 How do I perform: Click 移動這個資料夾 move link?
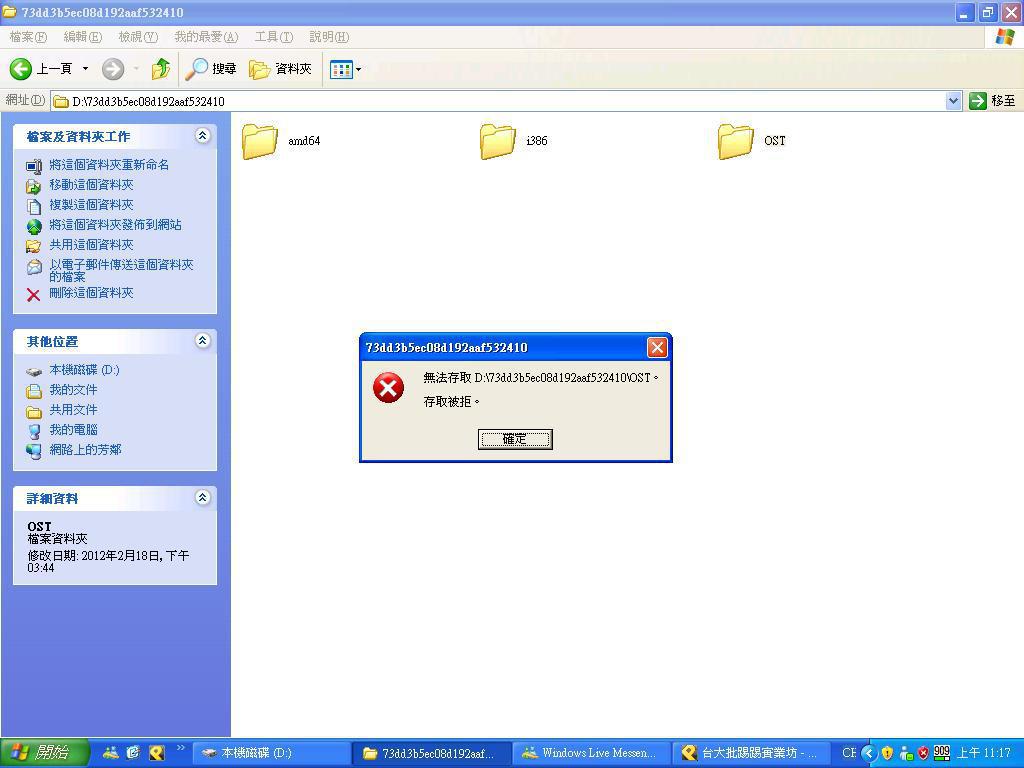[91, 185]
